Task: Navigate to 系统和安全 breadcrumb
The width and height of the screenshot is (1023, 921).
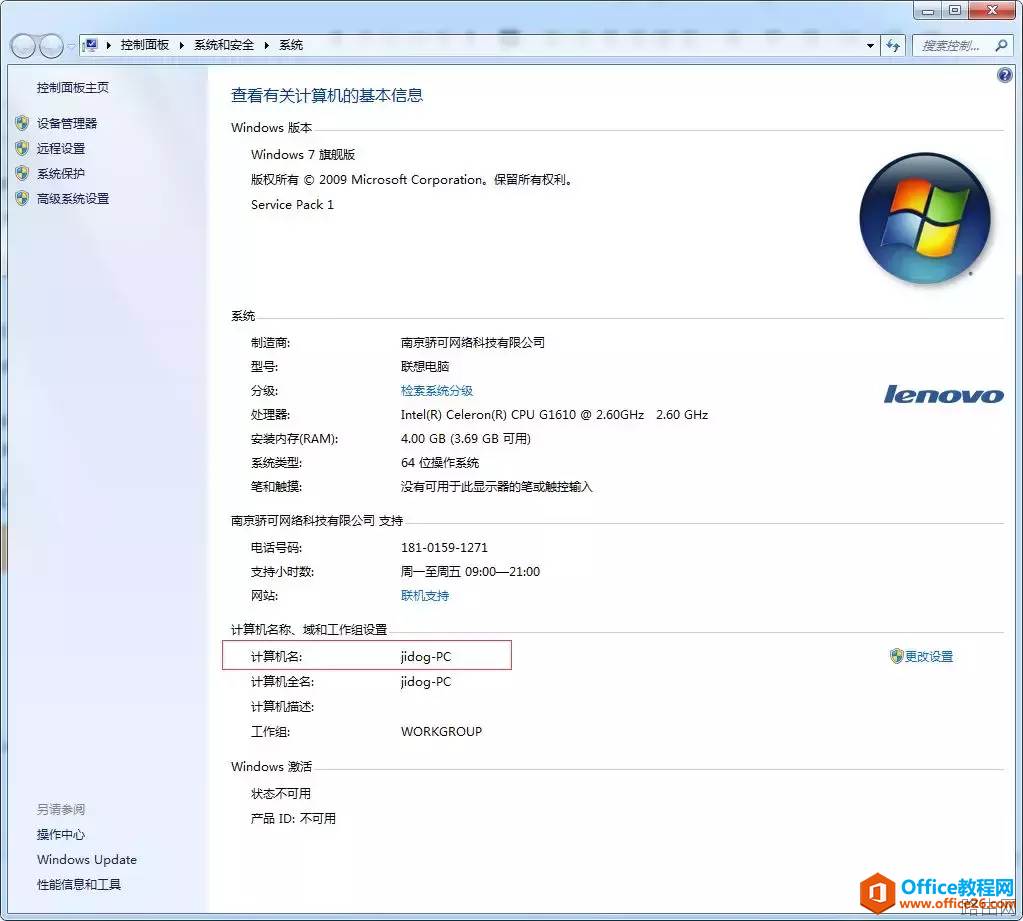Action: click(x=224, y=45)
